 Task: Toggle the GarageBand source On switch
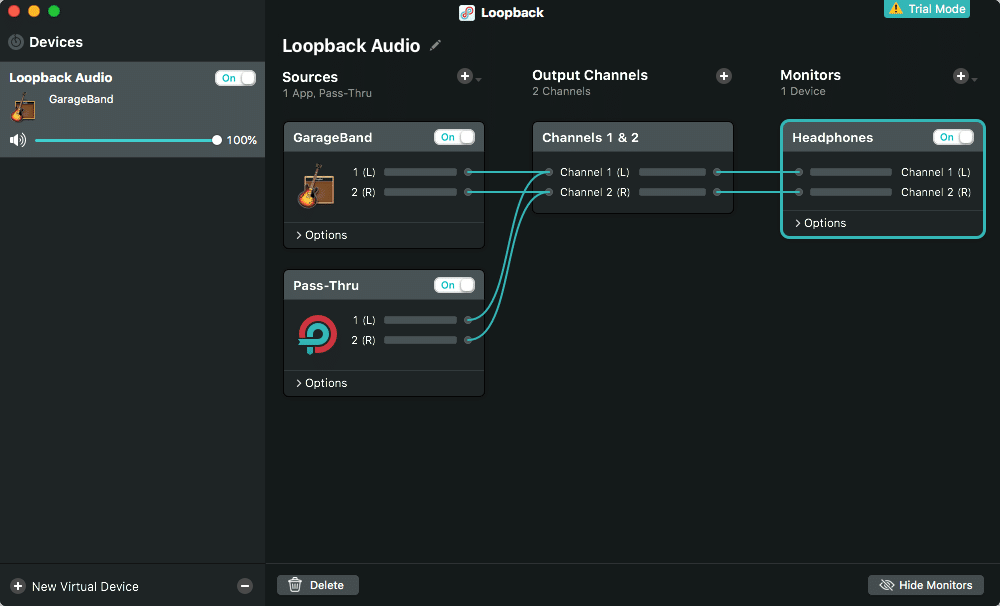pyautogui.click(x=454, y=137)
